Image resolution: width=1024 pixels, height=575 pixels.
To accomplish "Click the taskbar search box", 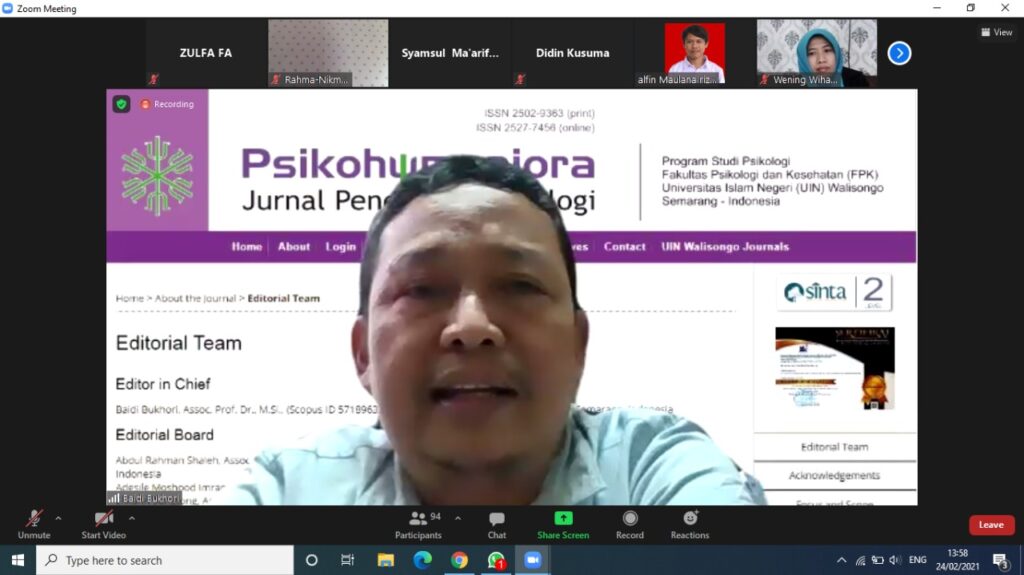I will tap(165, 560).
